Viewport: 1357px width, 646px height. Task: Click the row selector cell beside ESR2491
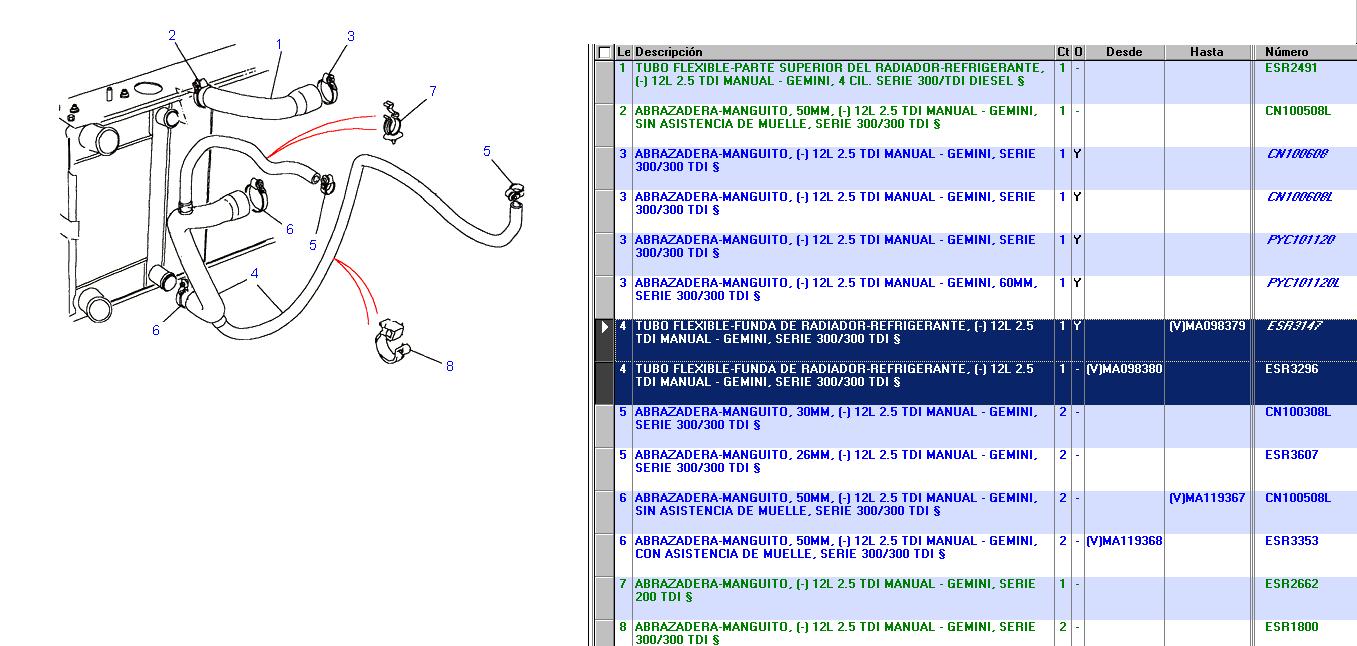click(604, 82)
